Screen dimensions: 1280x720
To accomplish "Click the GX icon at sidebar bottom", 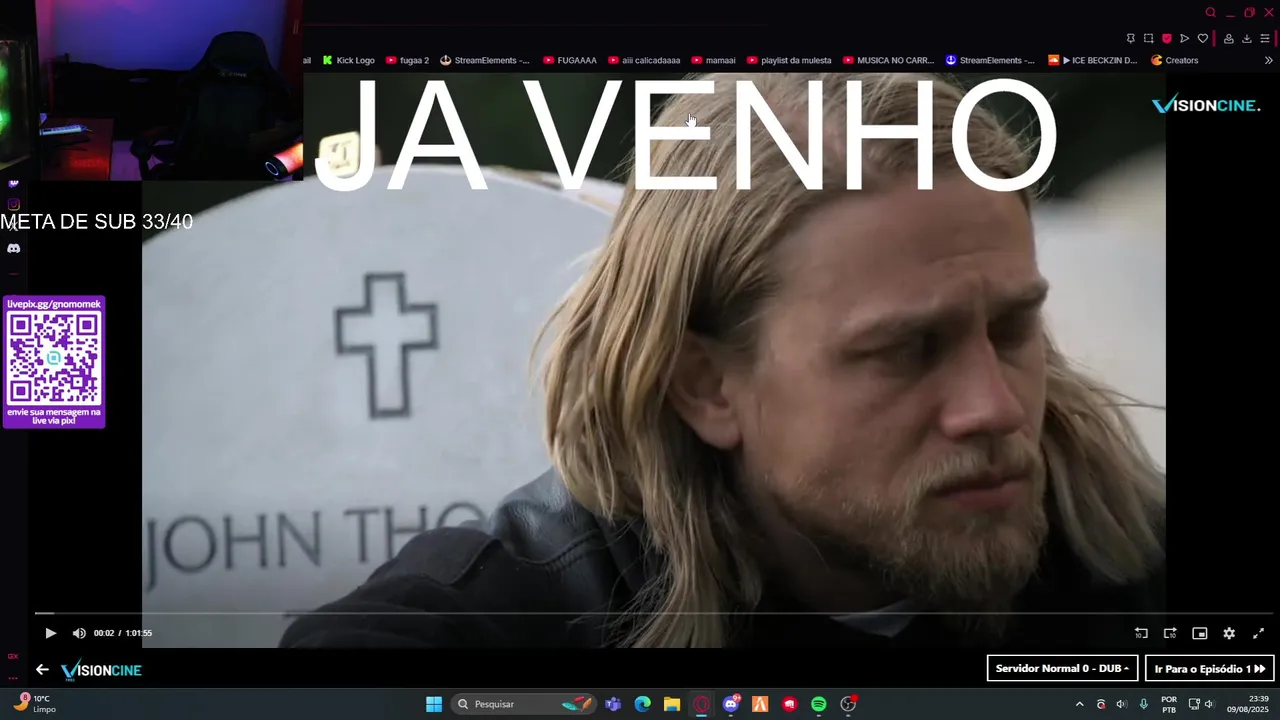I will point(13,657).
